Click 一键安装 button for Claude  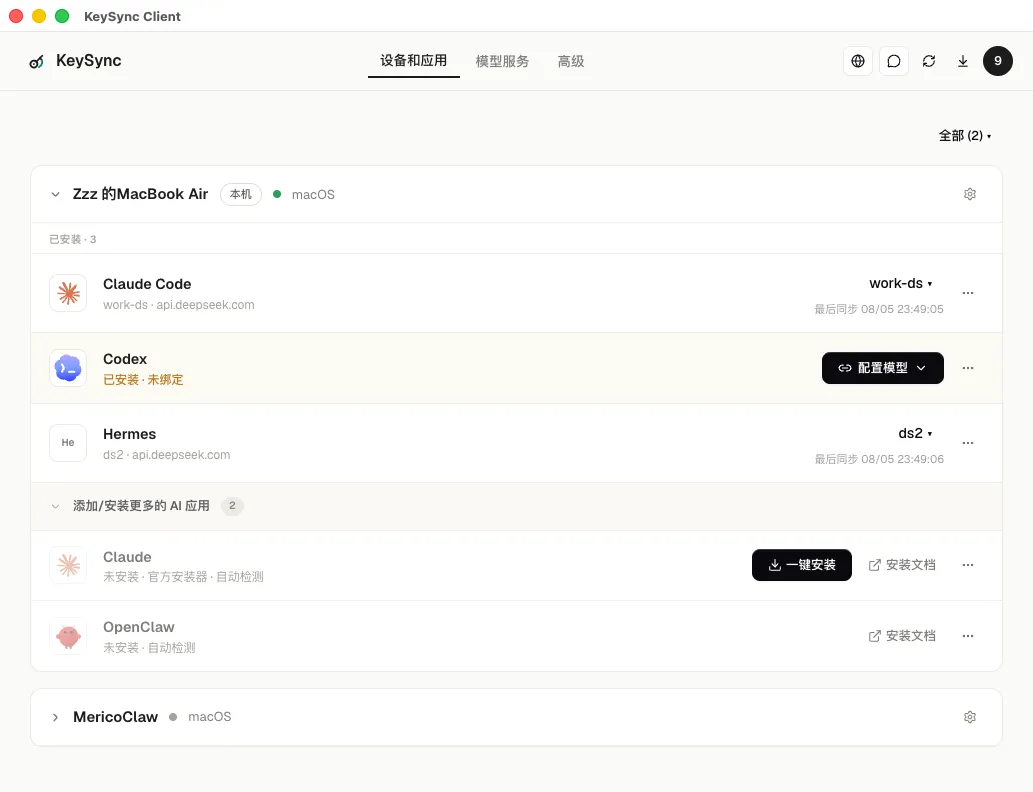tap(802, 565)
